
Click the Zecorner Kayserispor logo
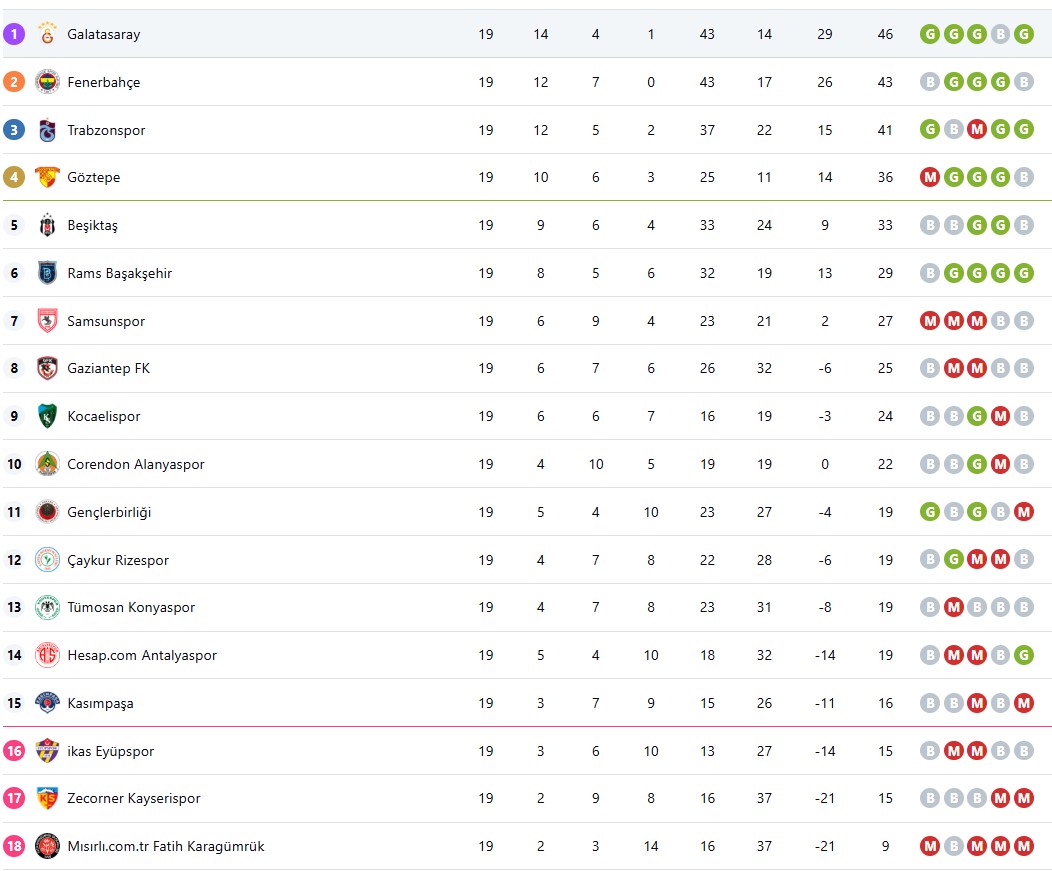[x=47, y=798]
